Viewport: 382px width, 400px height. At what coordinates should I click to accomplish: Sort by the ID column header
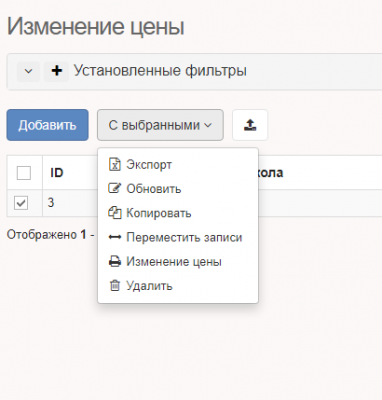[57, 173]
